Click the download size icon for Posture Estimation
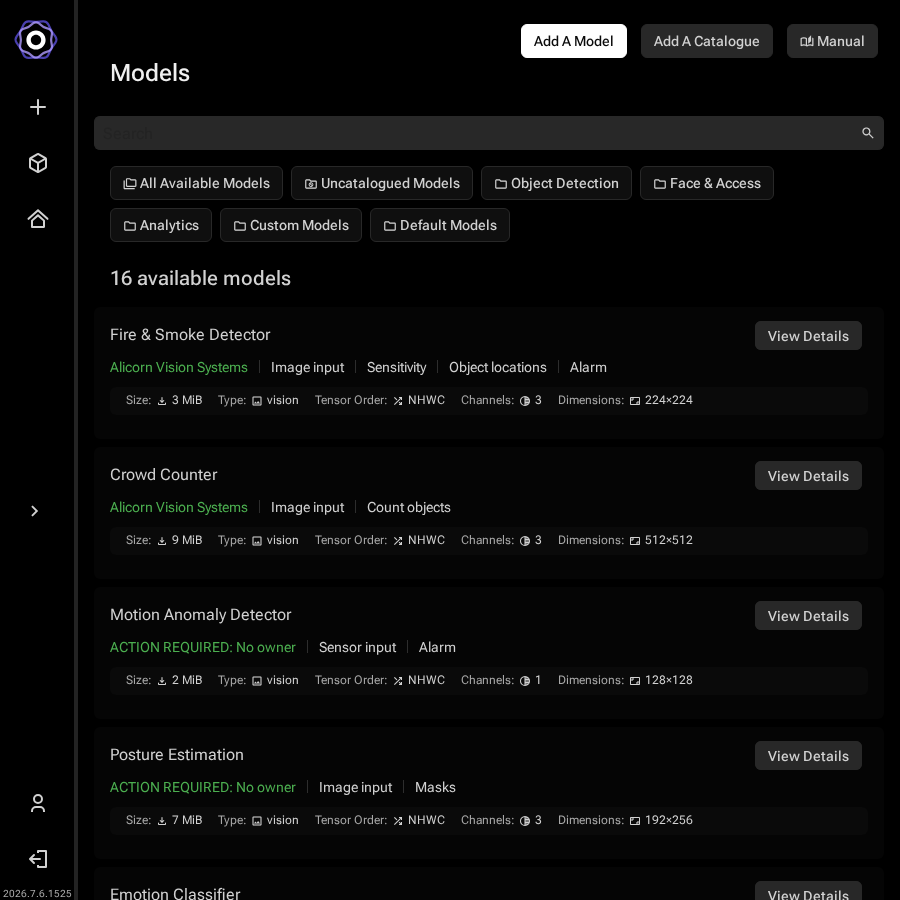 pyautogui.click(x=162, y=821)
